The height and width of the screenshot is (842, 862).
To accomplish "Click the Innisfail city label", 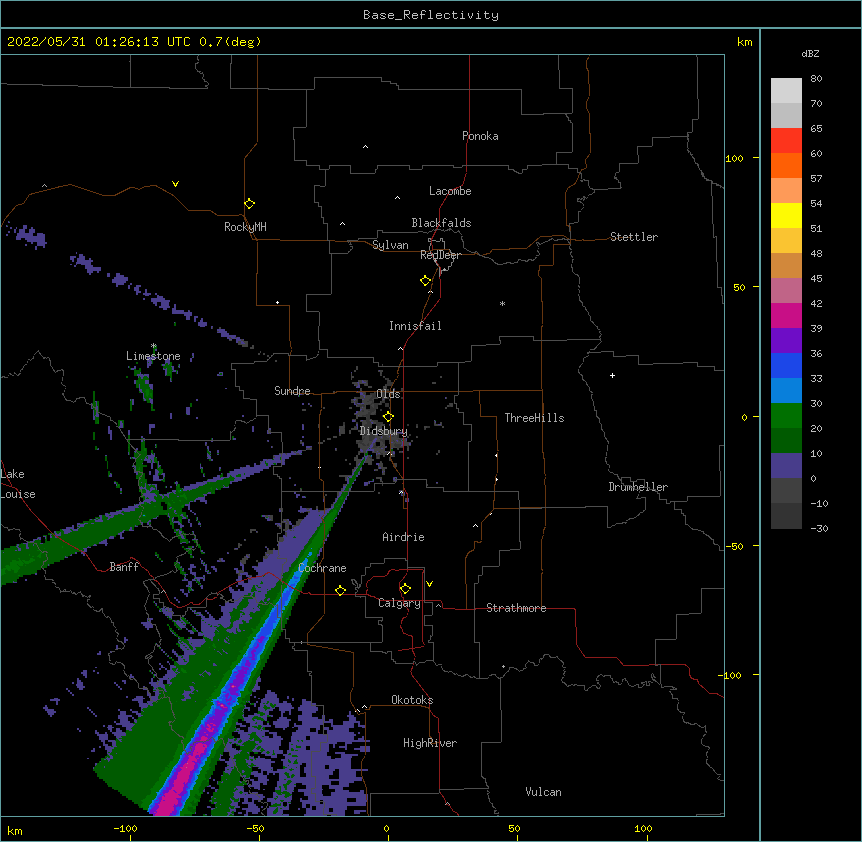I will click(x=415, y=326).
